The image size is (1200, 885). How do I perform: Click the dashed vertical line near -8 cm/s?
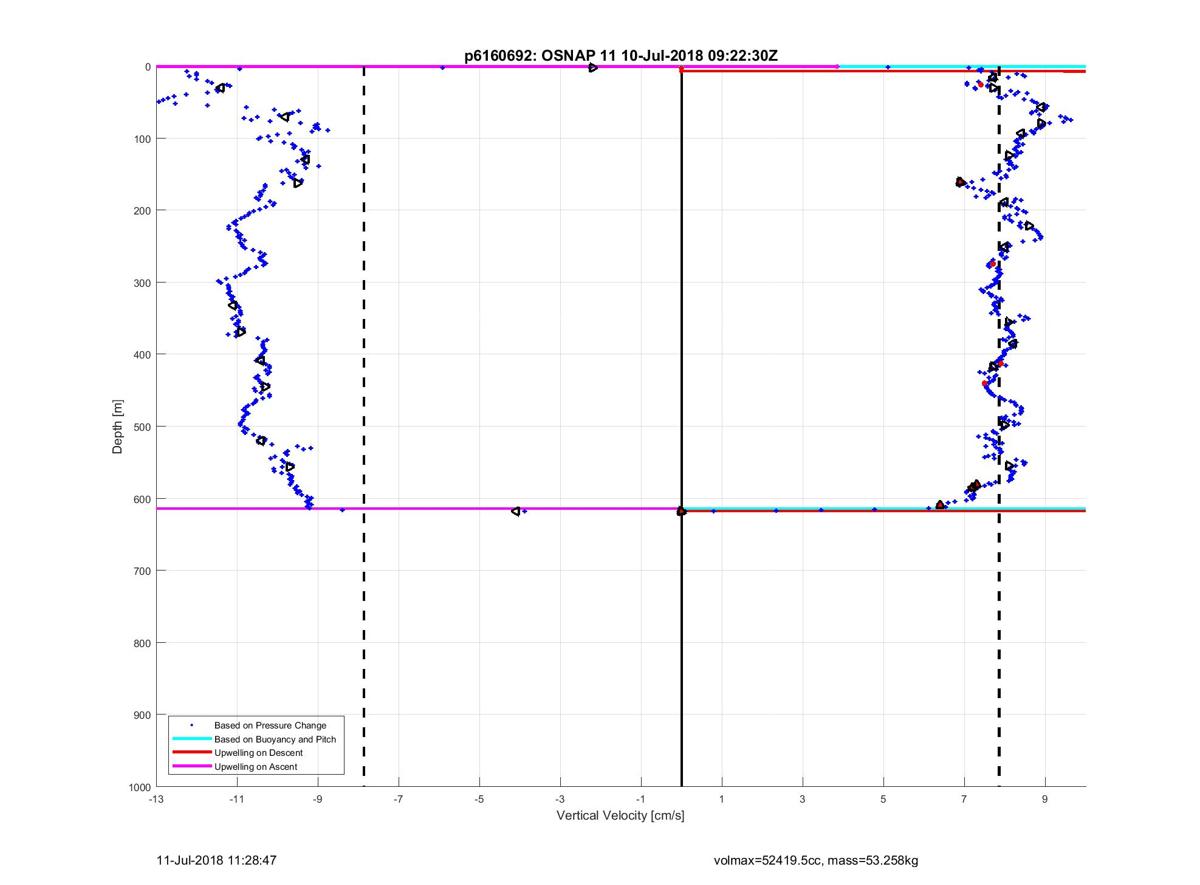coord(364,427)
